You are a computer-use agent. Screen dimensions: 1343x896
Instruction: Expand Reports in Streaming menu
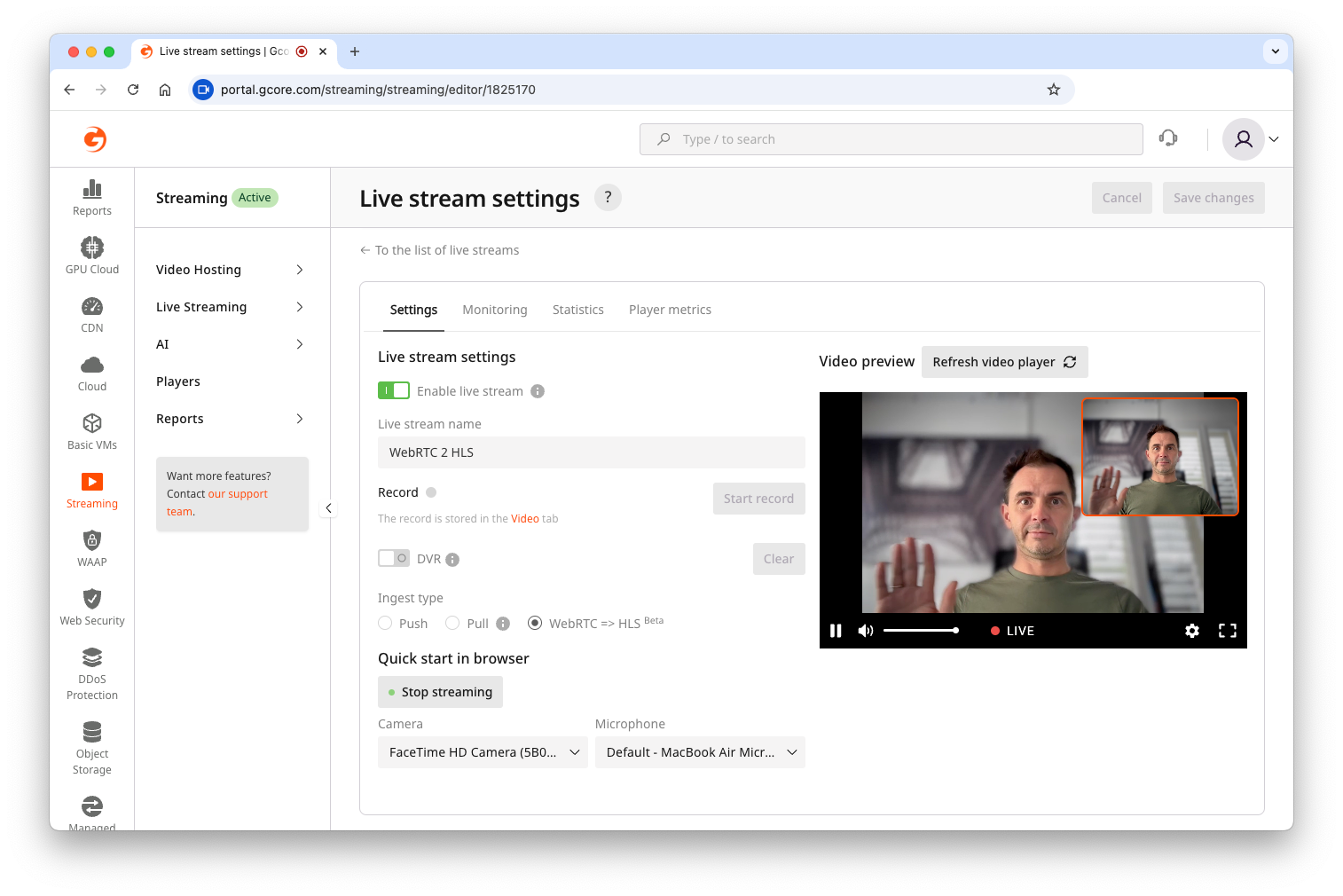click(231, 419)
